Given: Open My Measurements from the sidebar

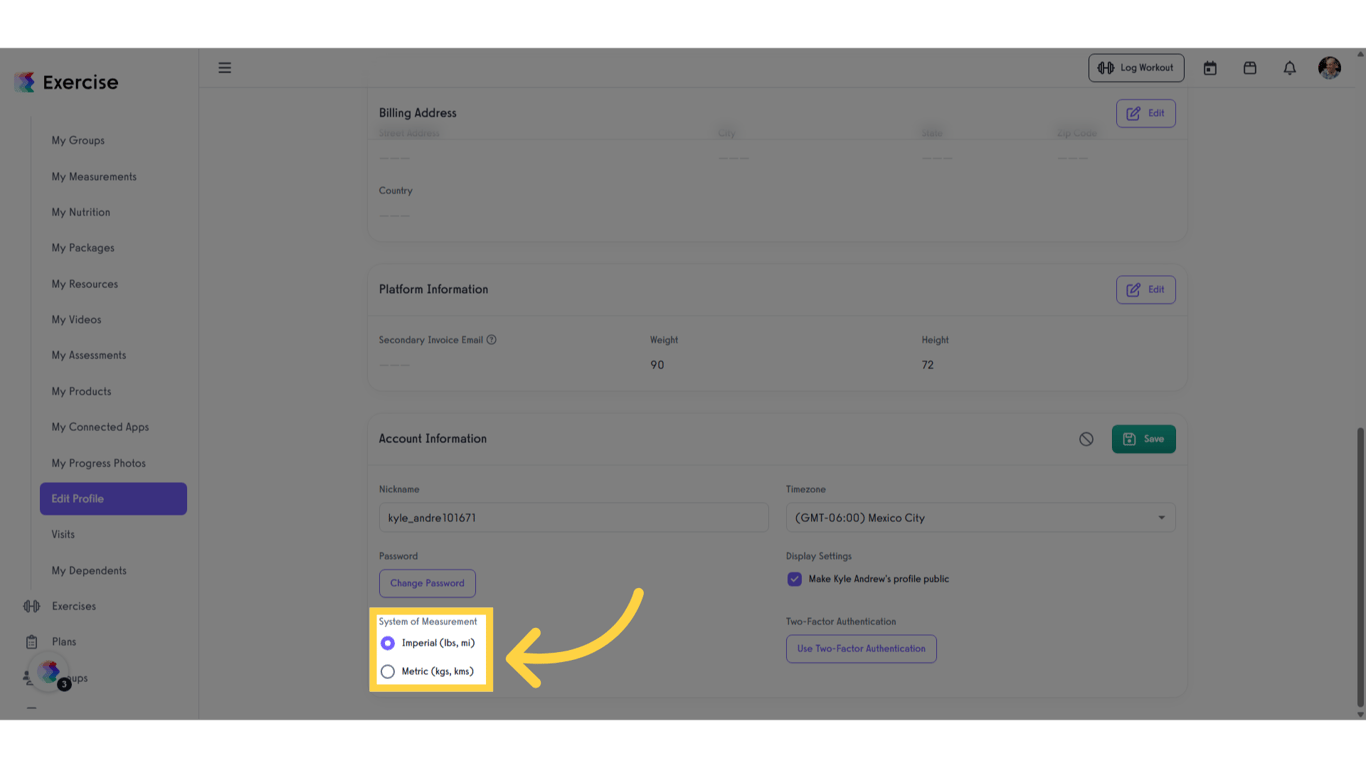Looking at the screenshot, I should 94,176.
